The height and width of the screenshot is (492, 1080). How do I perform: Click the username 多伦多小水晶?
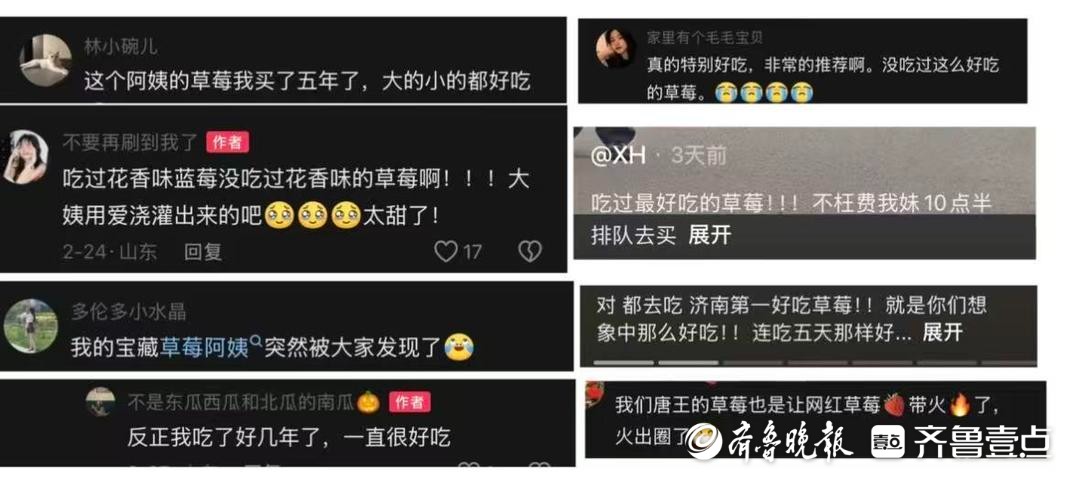pos(129,311)
